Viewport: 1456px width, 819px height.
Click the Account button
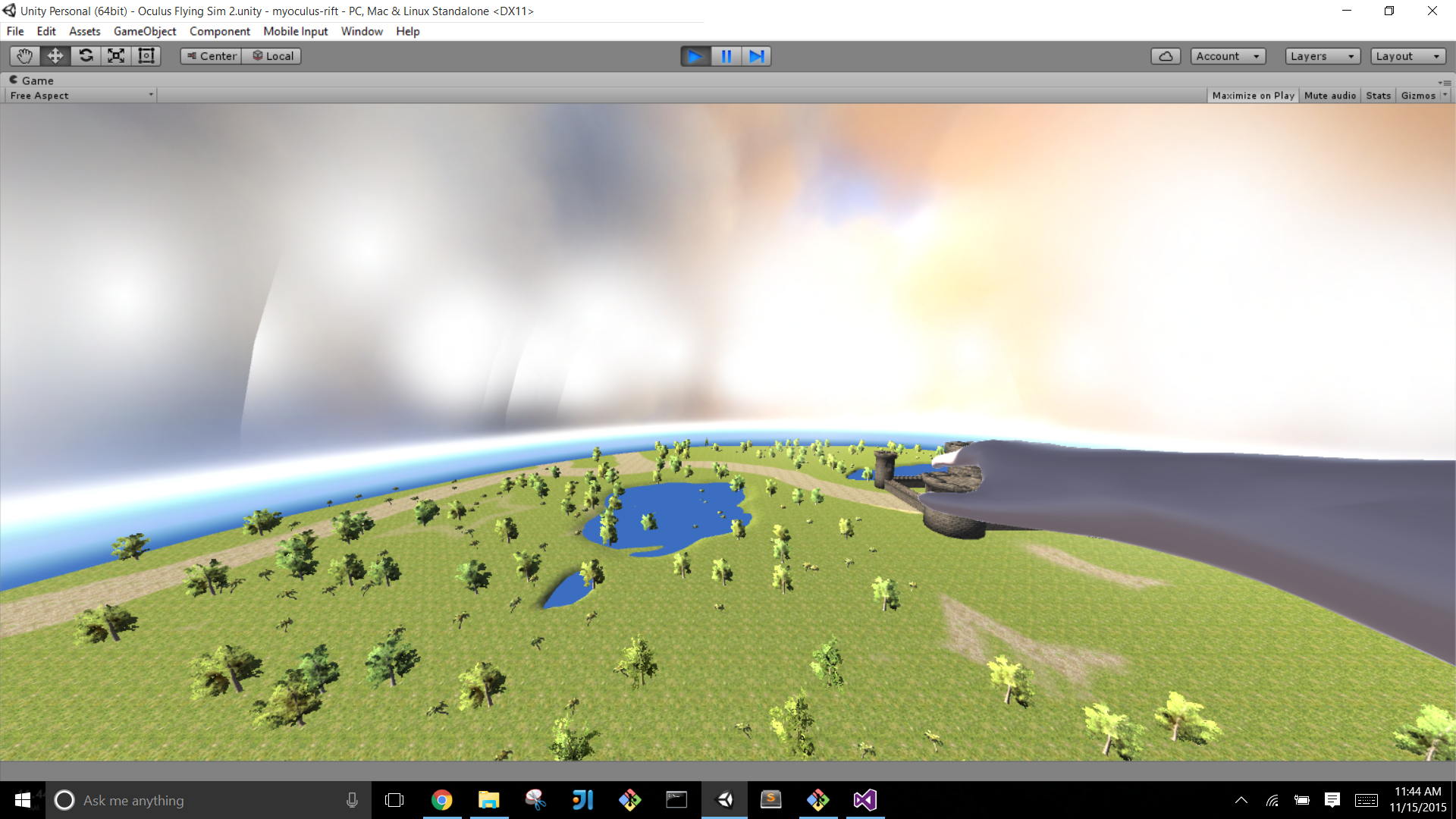(x=1227, y=56)
